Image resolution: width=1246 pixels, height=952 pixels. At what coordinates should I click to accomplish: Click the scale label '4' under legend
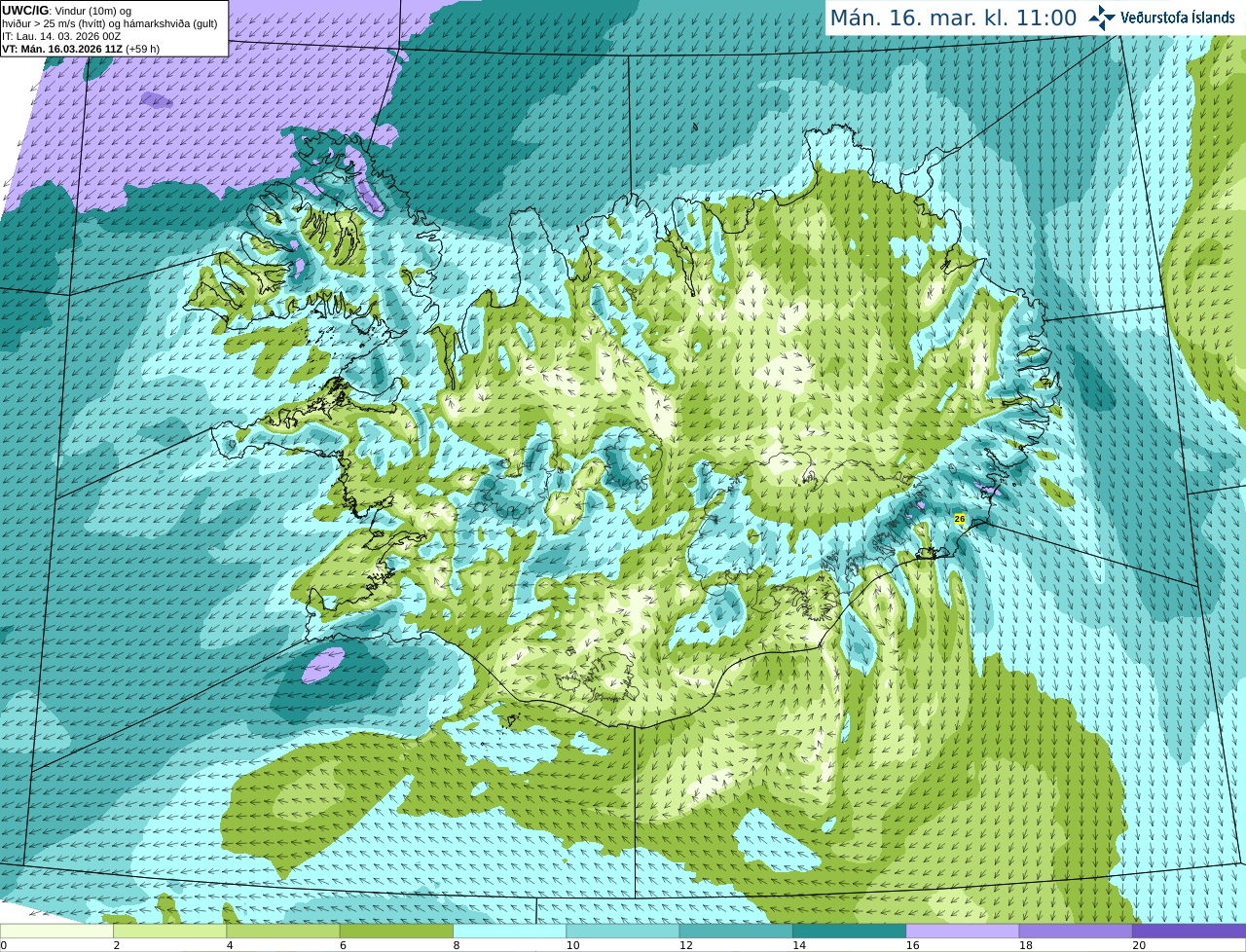pyautogui.click(x=230, y=945)
